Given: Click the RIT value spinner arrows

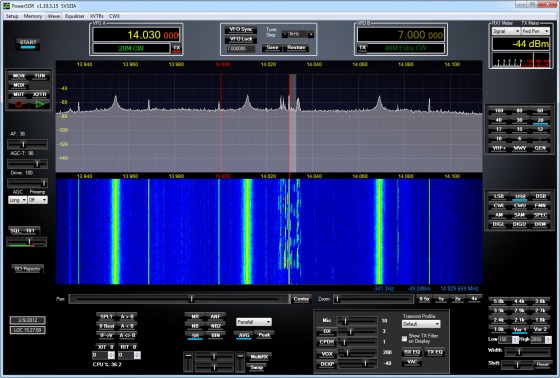Looking at the screenshot, I should (137, 355).
